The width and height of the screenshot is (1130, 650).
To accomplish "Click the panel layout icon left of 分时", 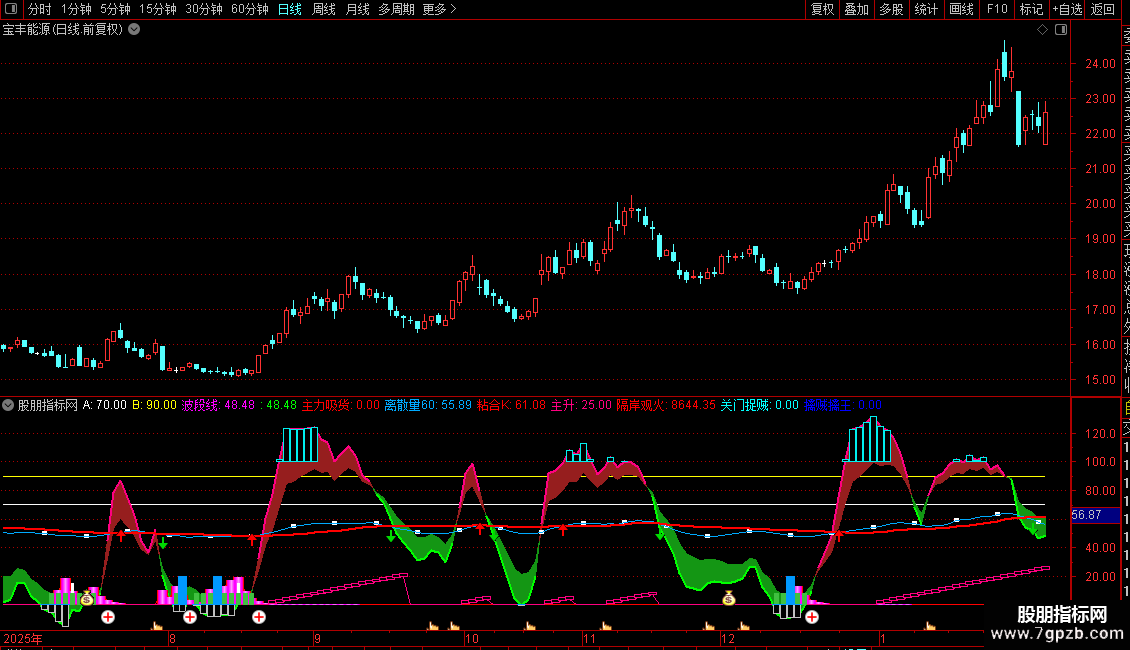I will tap(11, 9).
